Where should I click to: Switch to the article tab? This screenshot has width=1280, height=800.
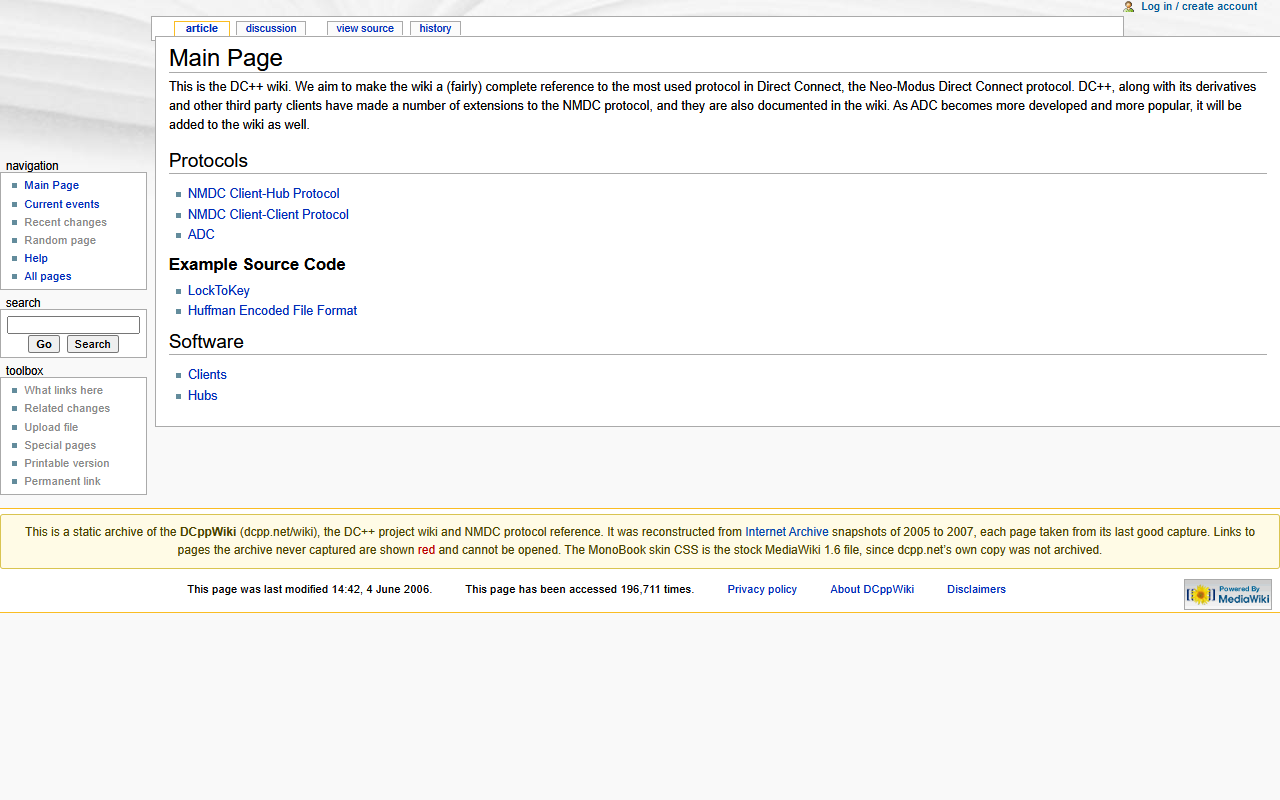(x=202, y=28)
